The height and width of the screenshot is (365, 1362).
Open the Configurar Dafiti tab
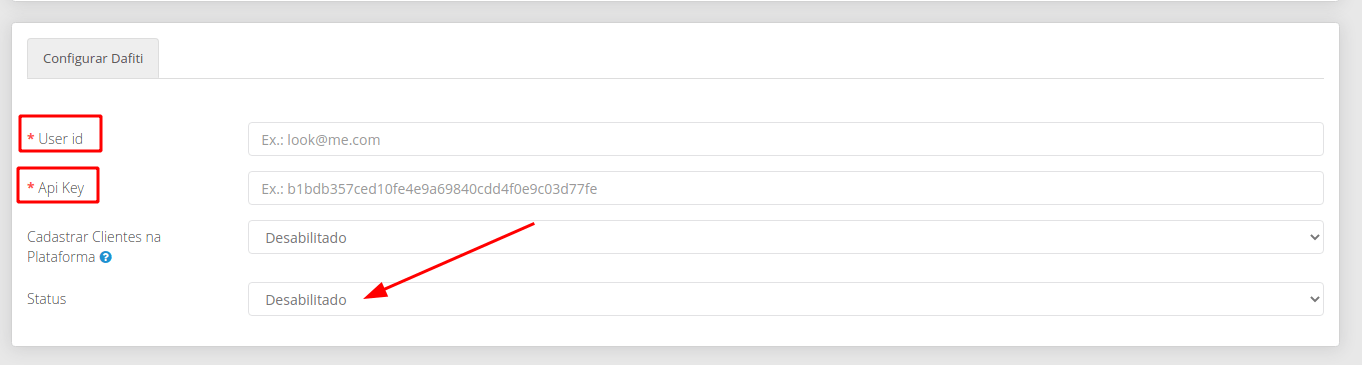point(93,59)
